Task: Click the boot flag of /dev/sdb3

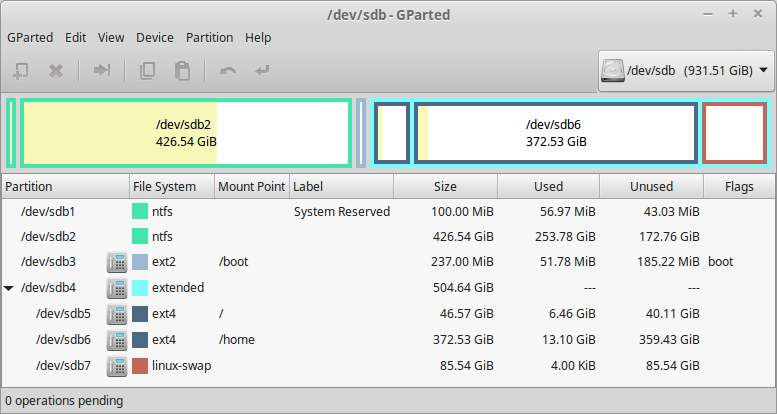Action: click(x=721, y=262)
